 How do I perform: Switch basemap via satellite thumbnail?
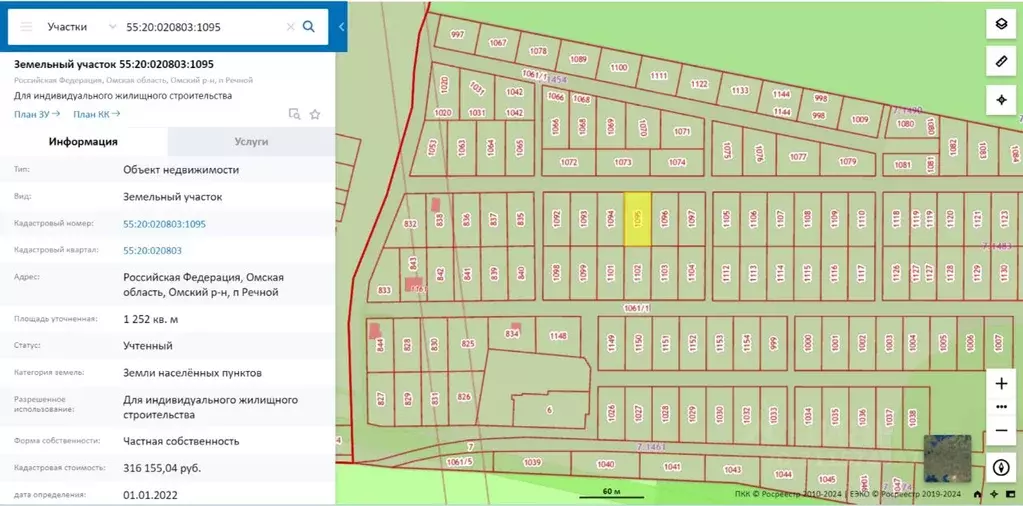click(945, 458)
